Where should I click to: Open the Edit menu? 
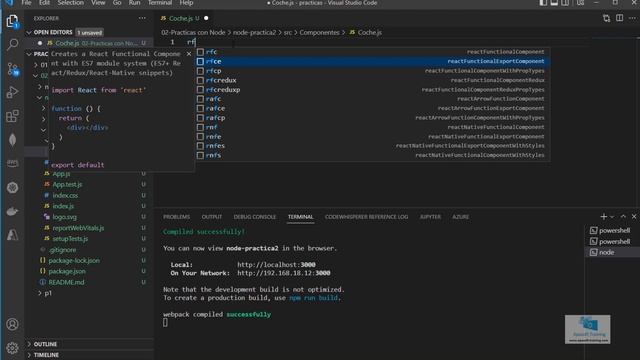[x=44, y=3]
